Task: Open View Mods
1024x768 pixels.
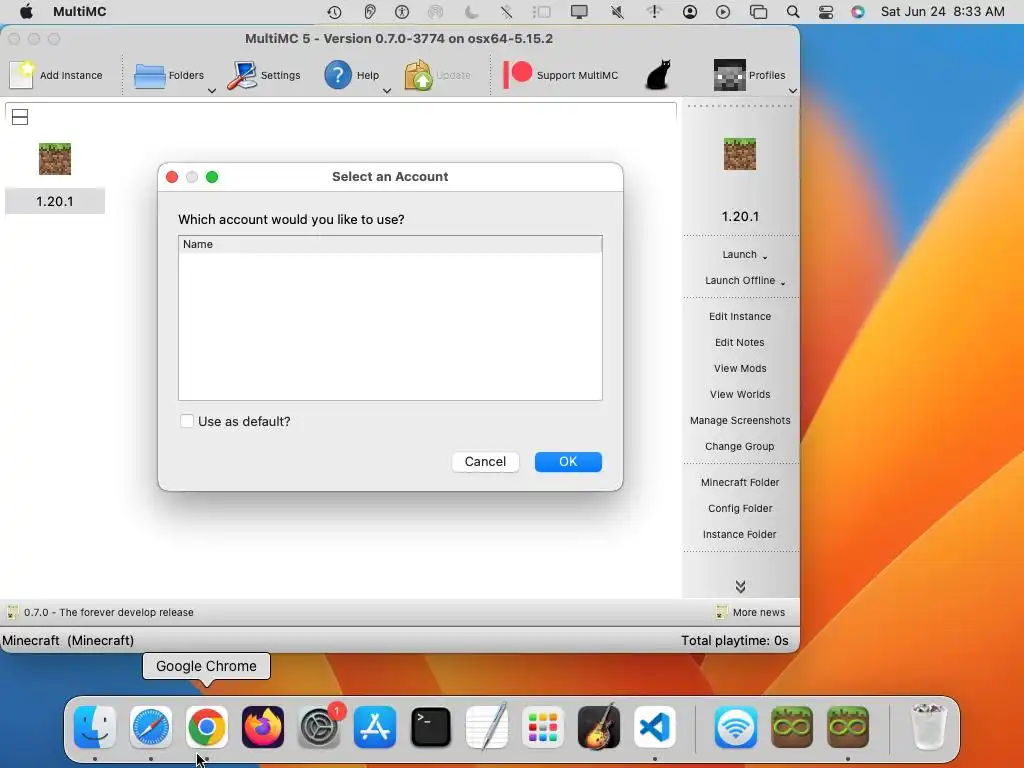Action: pyautogui.click(x=740, y=368)
